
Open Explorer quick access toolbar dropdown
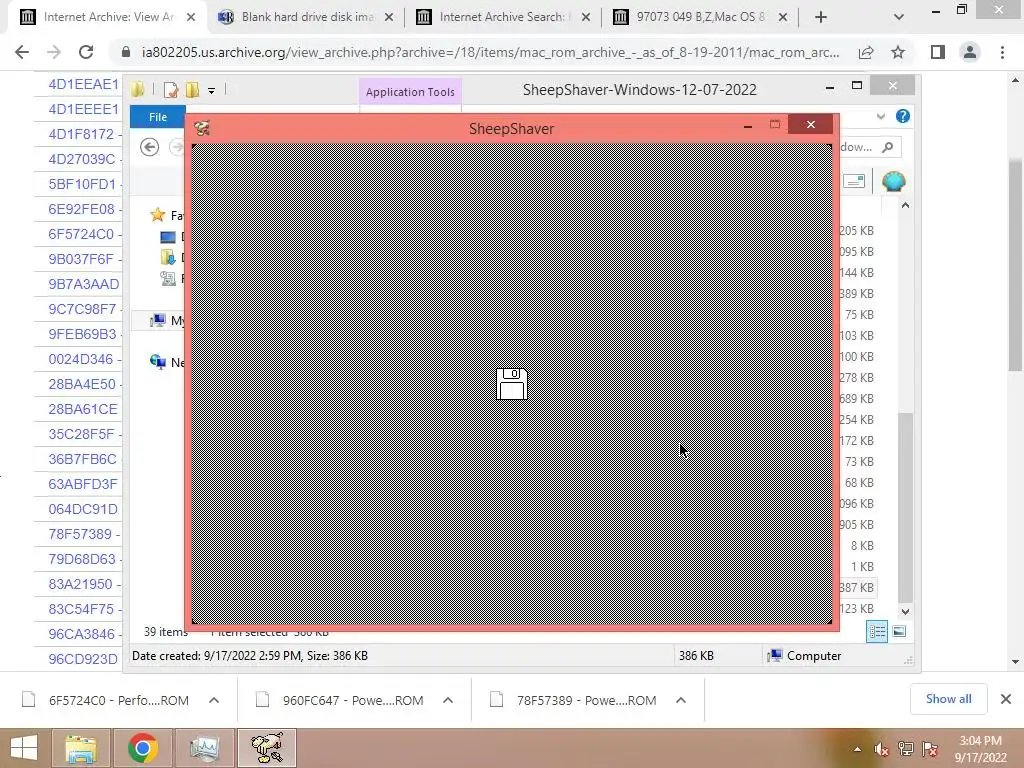(211, 90)
